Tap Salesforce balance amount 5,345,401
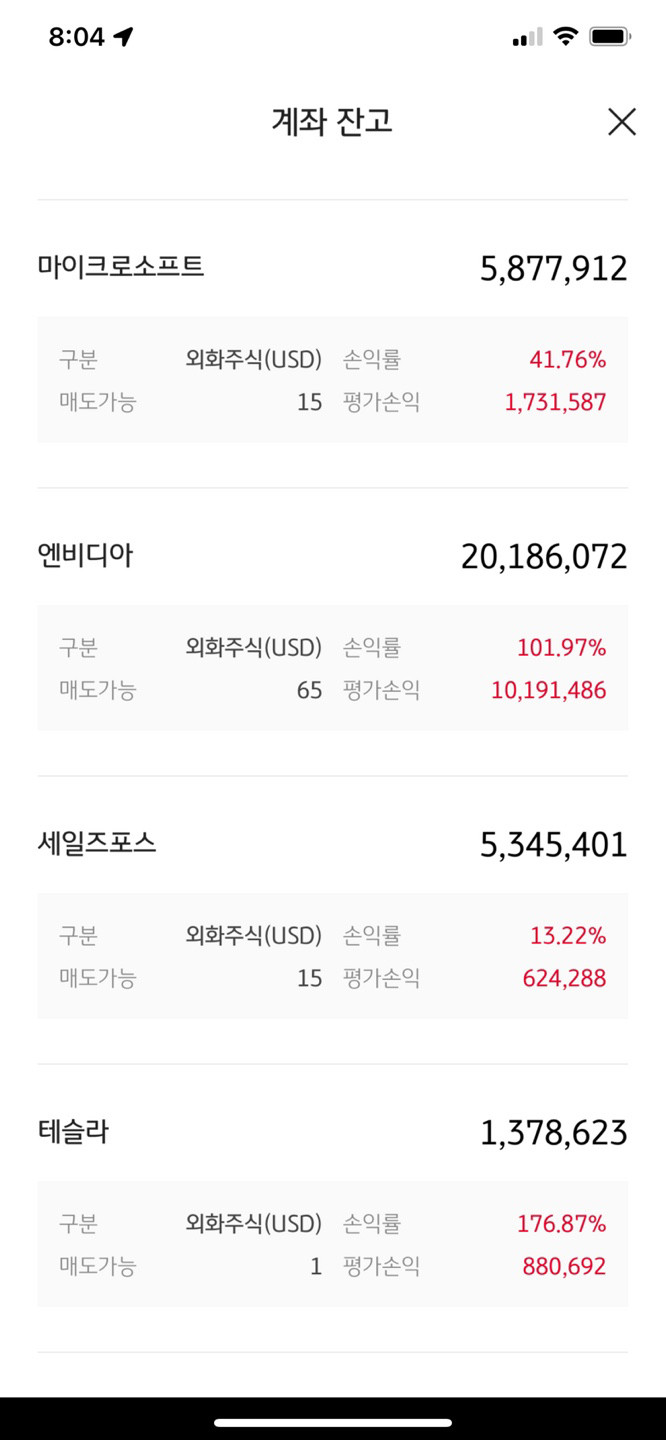Image resolution: width=666 pixels, height=1440 pixels. click(x=554, y=844)
